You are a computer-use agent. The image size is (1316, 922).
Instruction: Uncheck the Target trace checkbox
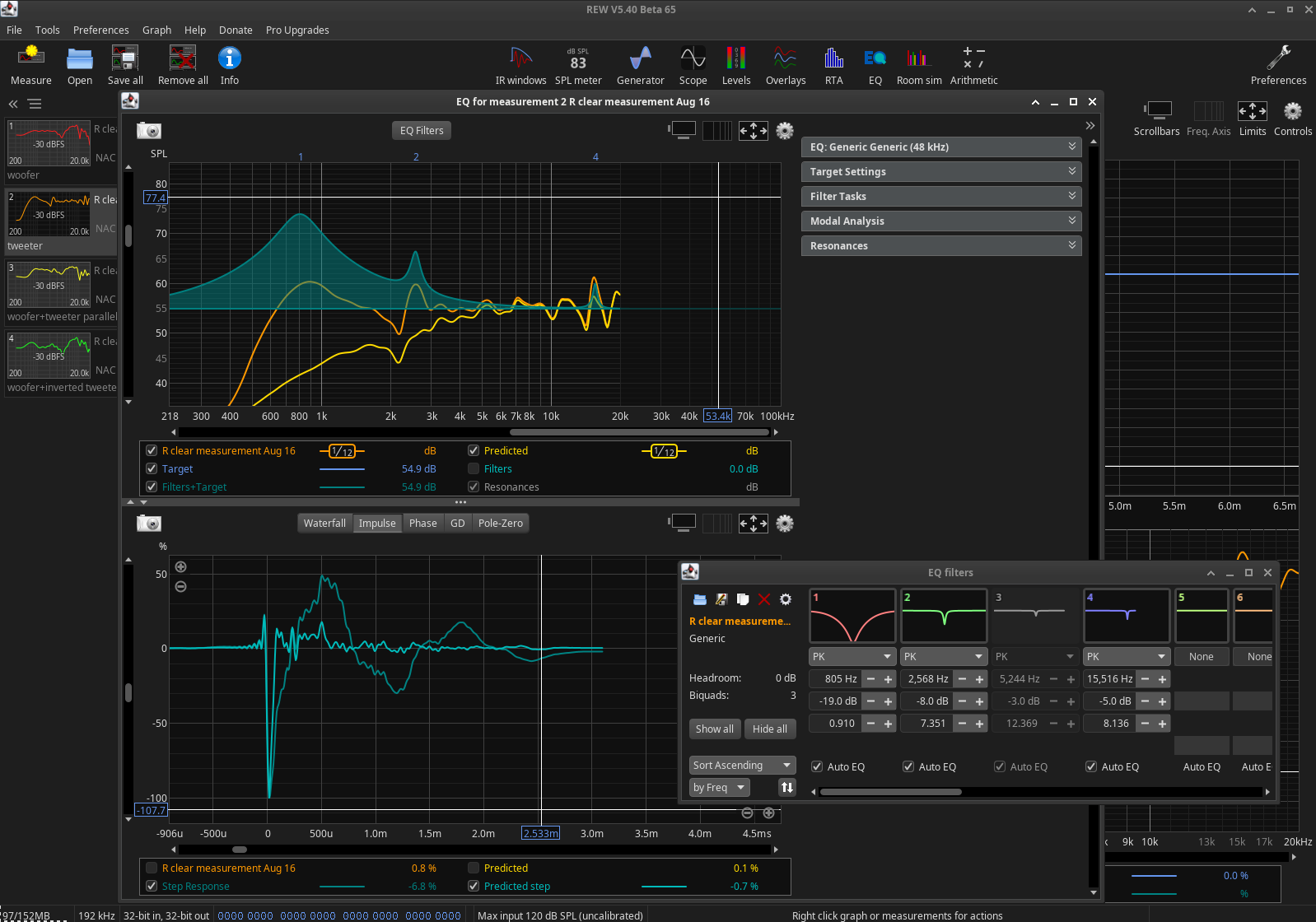(152, 468)
